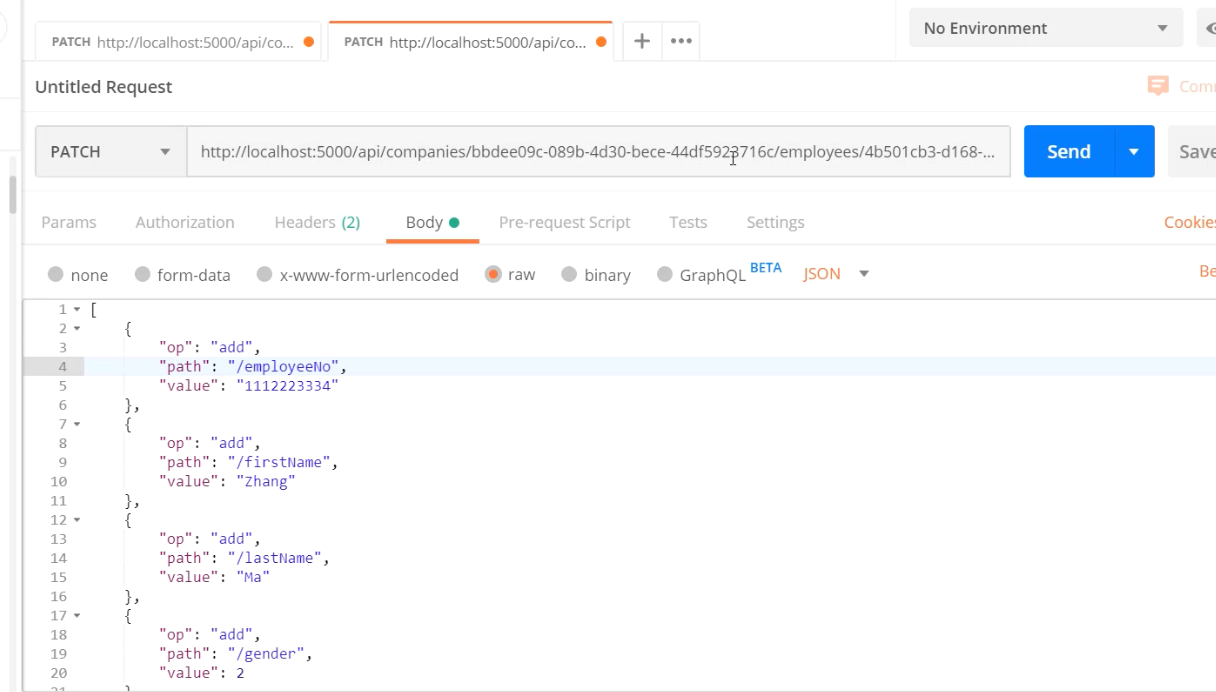Open the Send button dropdown arrow
This screenshot has height=692, width=1216.
[1134, 152]
